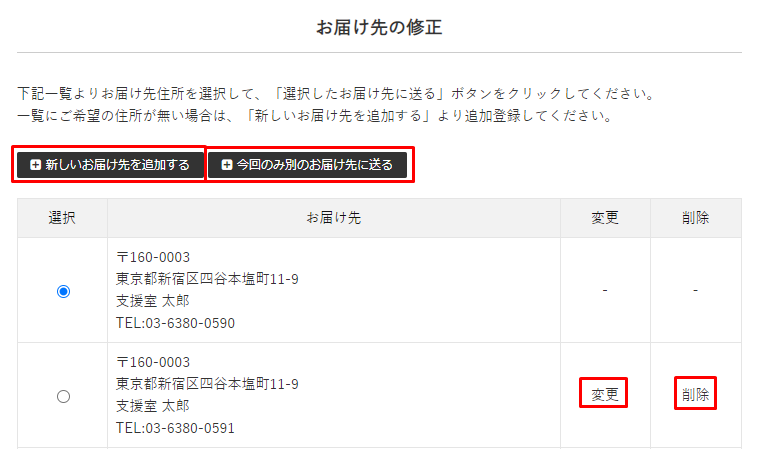Click the dash under 変更 in first row
The image size is (770, 449).
pos(605,290)
